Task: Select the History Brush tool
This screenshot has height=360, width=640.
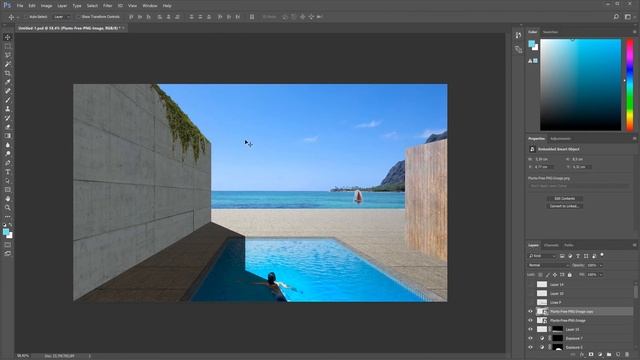Action: coord(8,118)
